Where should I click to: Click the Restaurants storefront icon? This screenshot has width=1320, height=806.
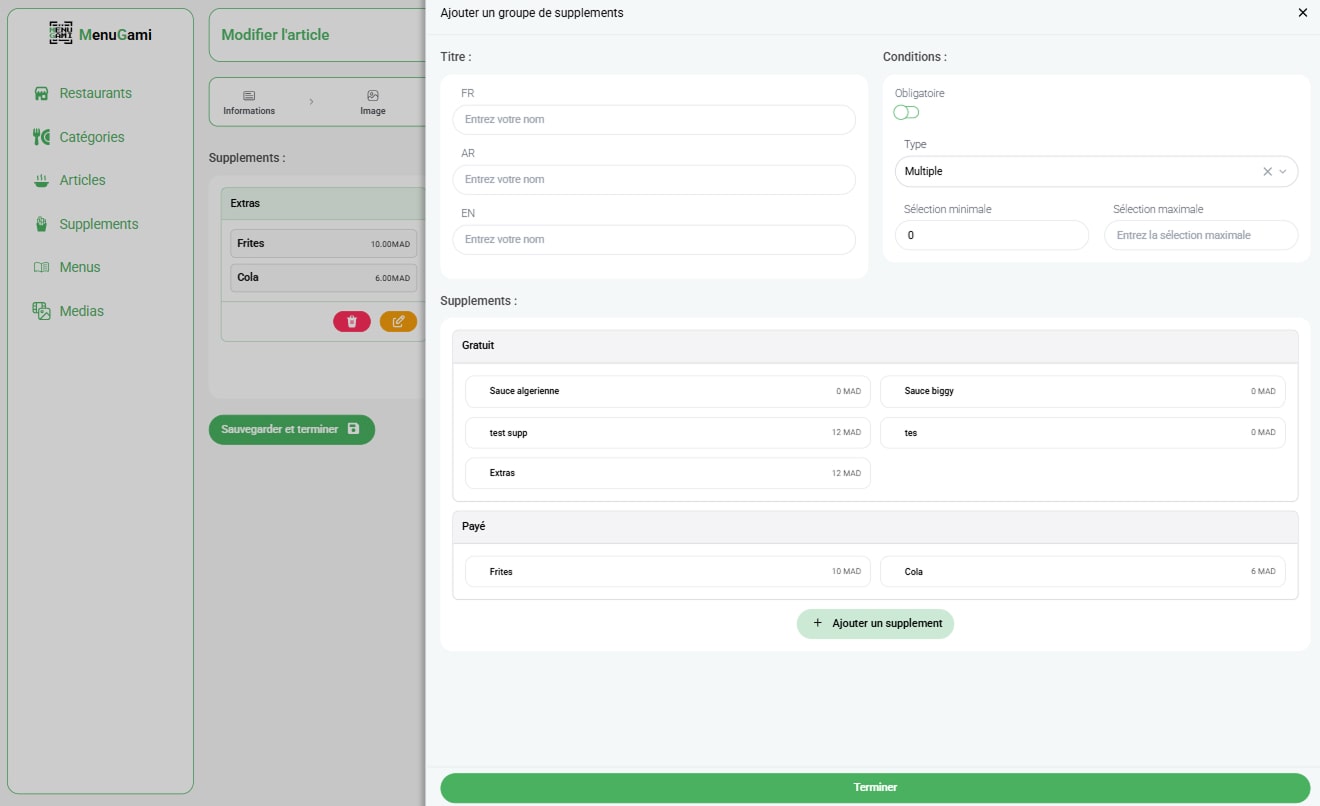click(x=41, y=93)
